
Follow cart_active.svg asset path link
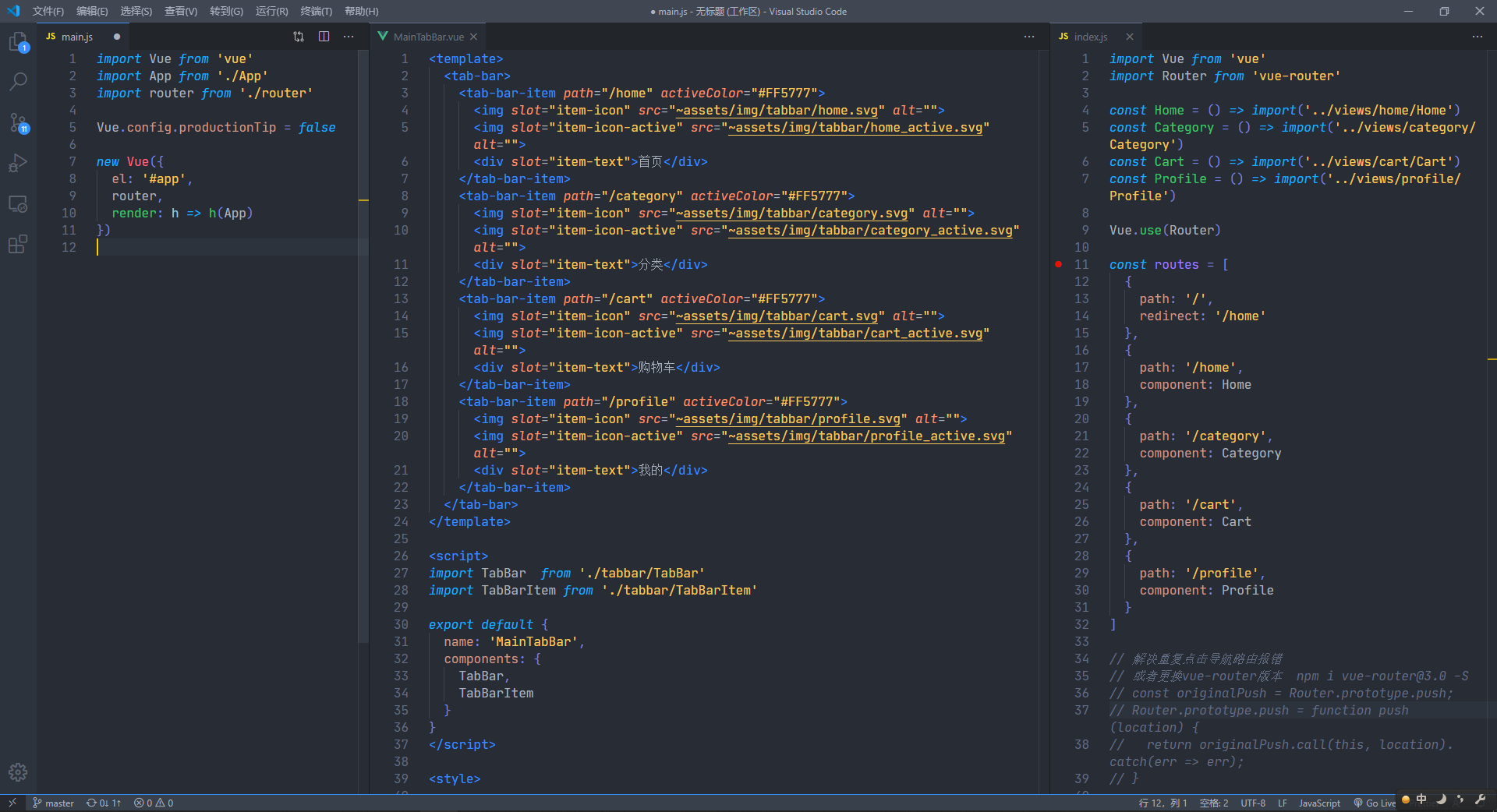click(855, 334)
